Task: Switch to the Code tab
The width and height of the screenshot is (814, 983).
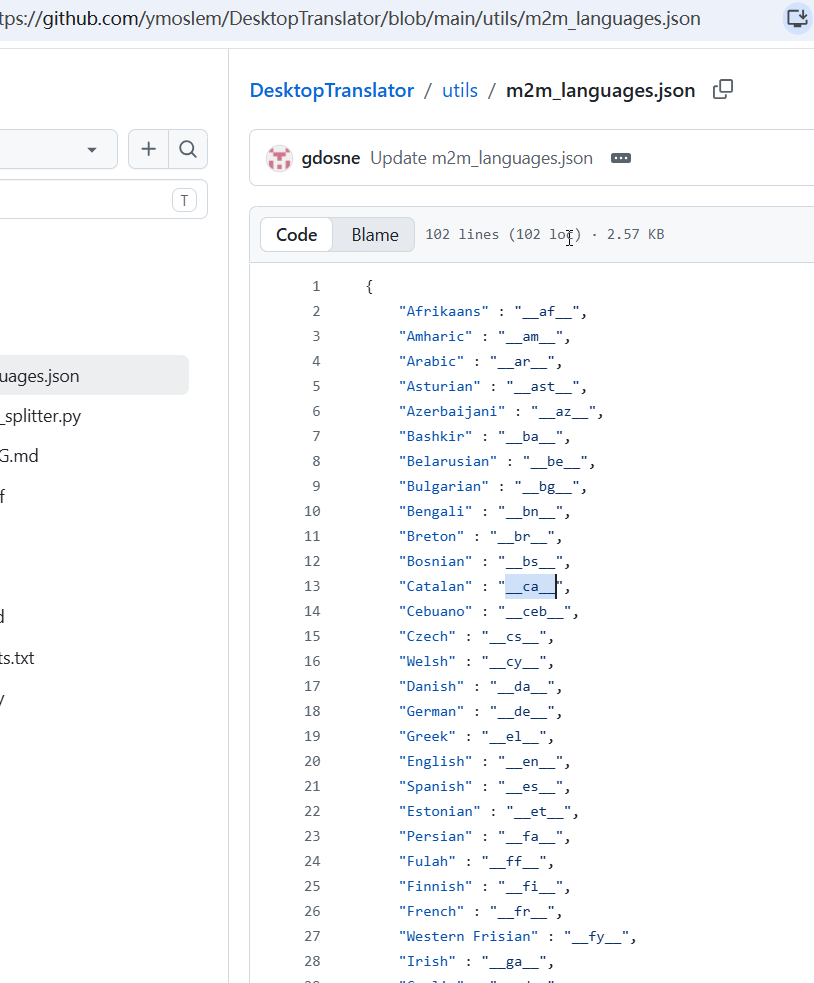Action: click(x=296, y=234)
